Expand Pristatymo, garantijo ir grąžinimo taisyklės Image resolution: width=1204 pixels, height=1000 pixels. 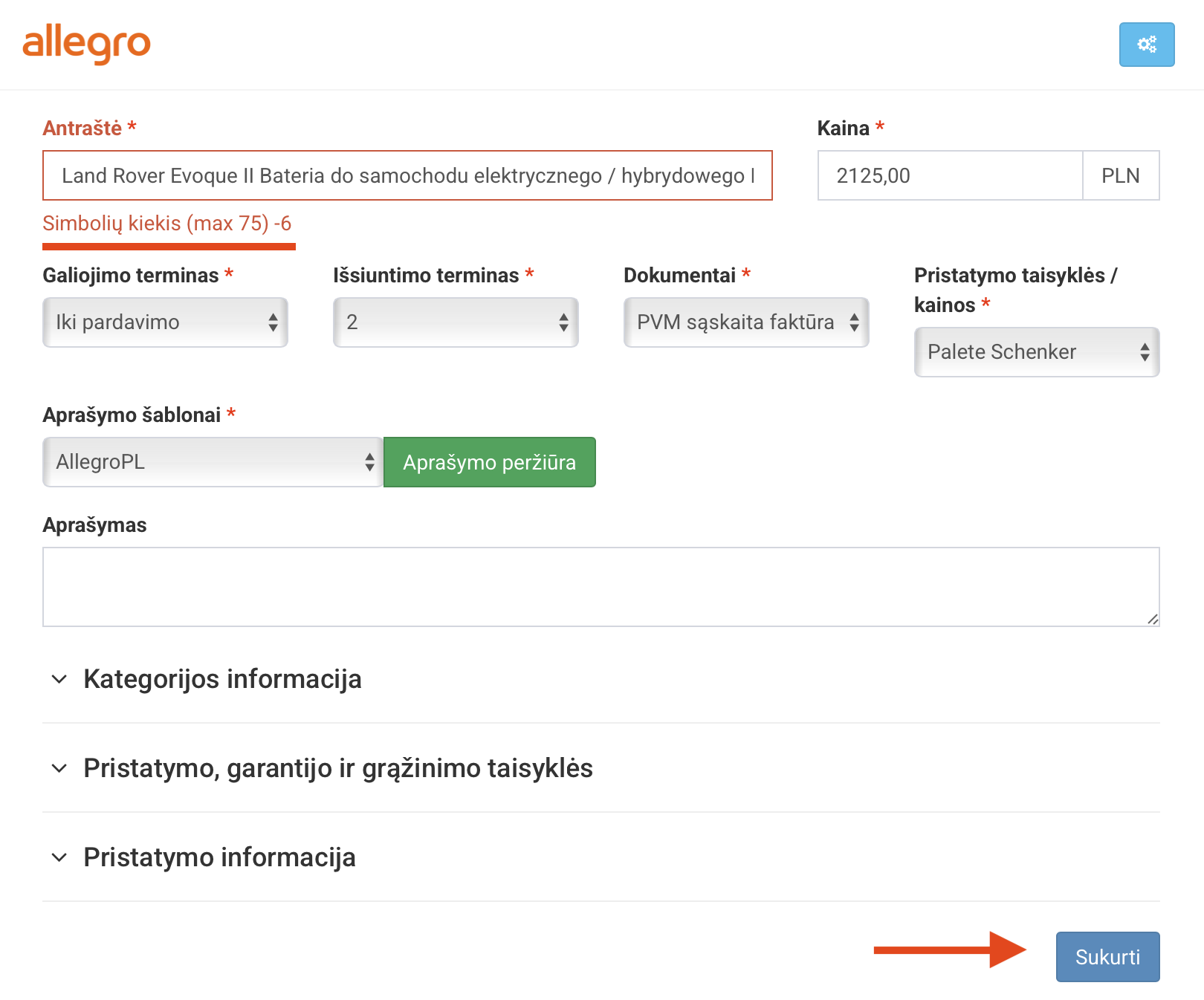click(x=601, y=768)
